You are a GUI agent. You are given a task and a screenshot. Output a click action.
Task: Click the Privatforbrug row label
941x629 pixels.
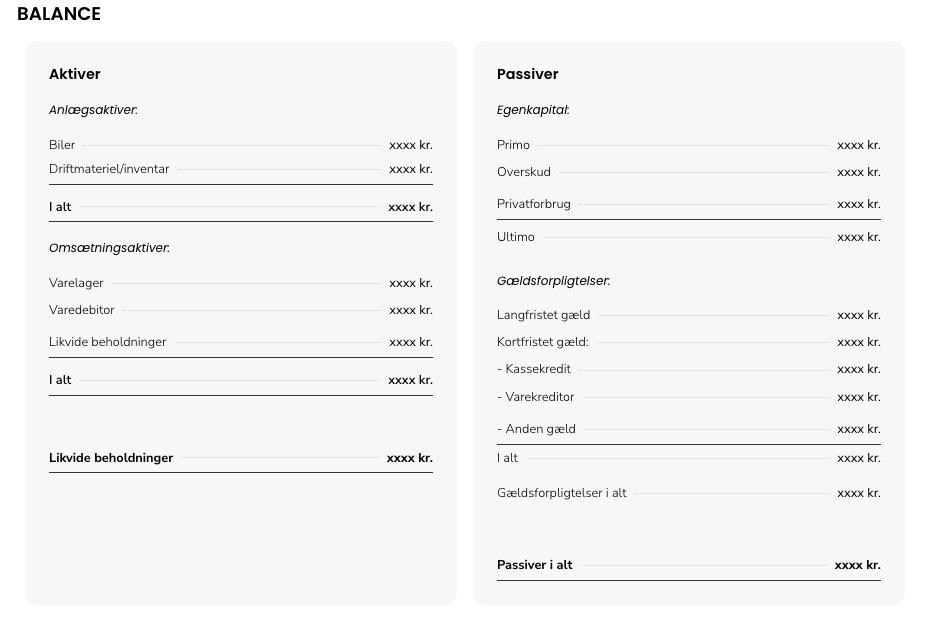point(534,204)
